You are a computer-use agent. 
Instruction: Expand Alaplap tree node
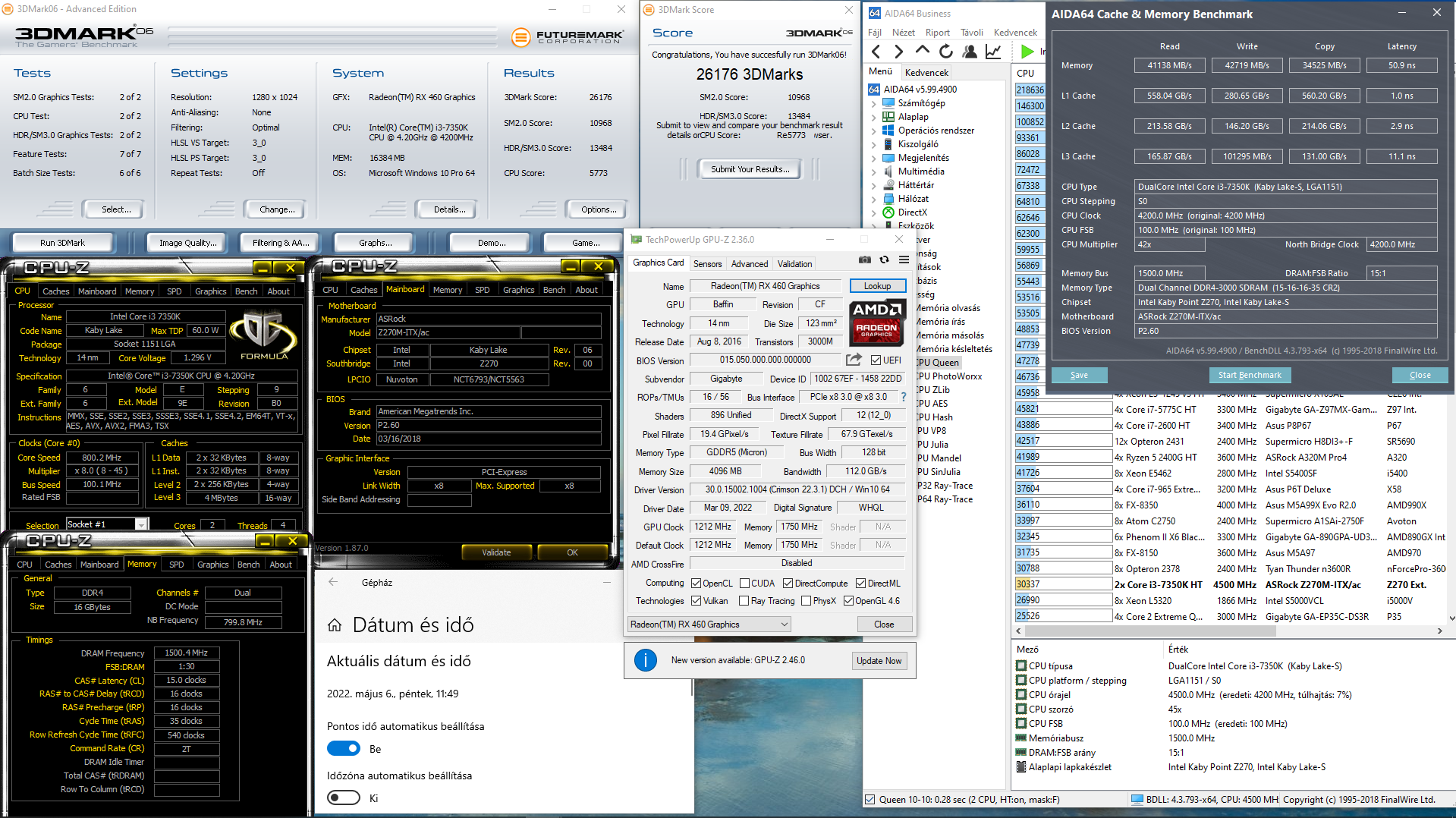tap(873, 117)
